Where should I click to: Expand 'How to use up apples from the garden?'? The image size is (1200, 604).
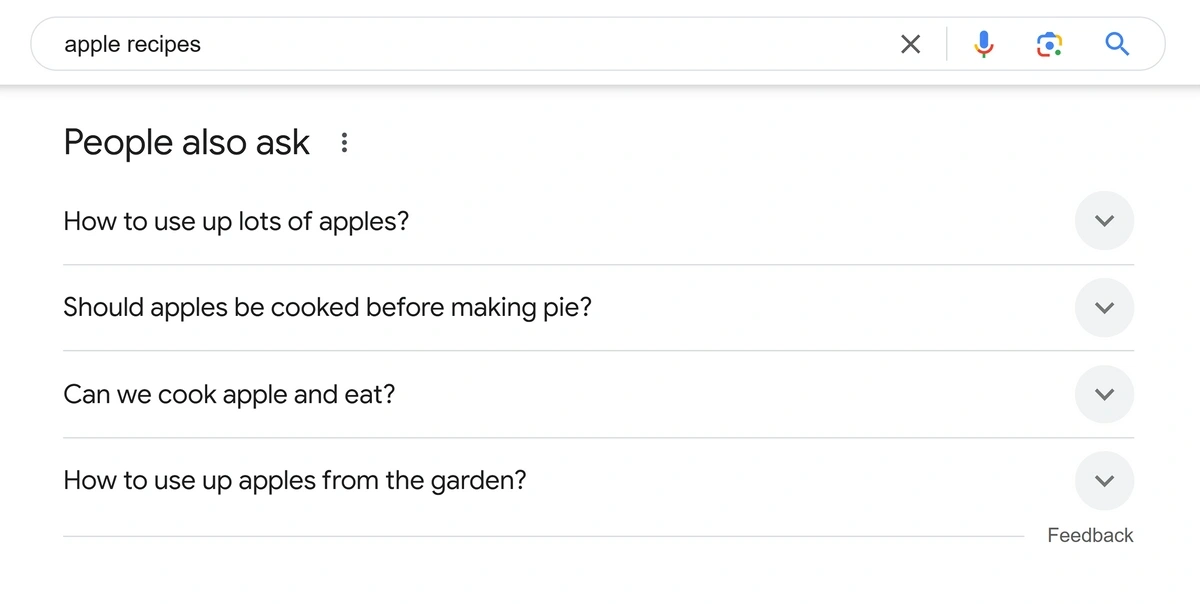(1104, 480)
